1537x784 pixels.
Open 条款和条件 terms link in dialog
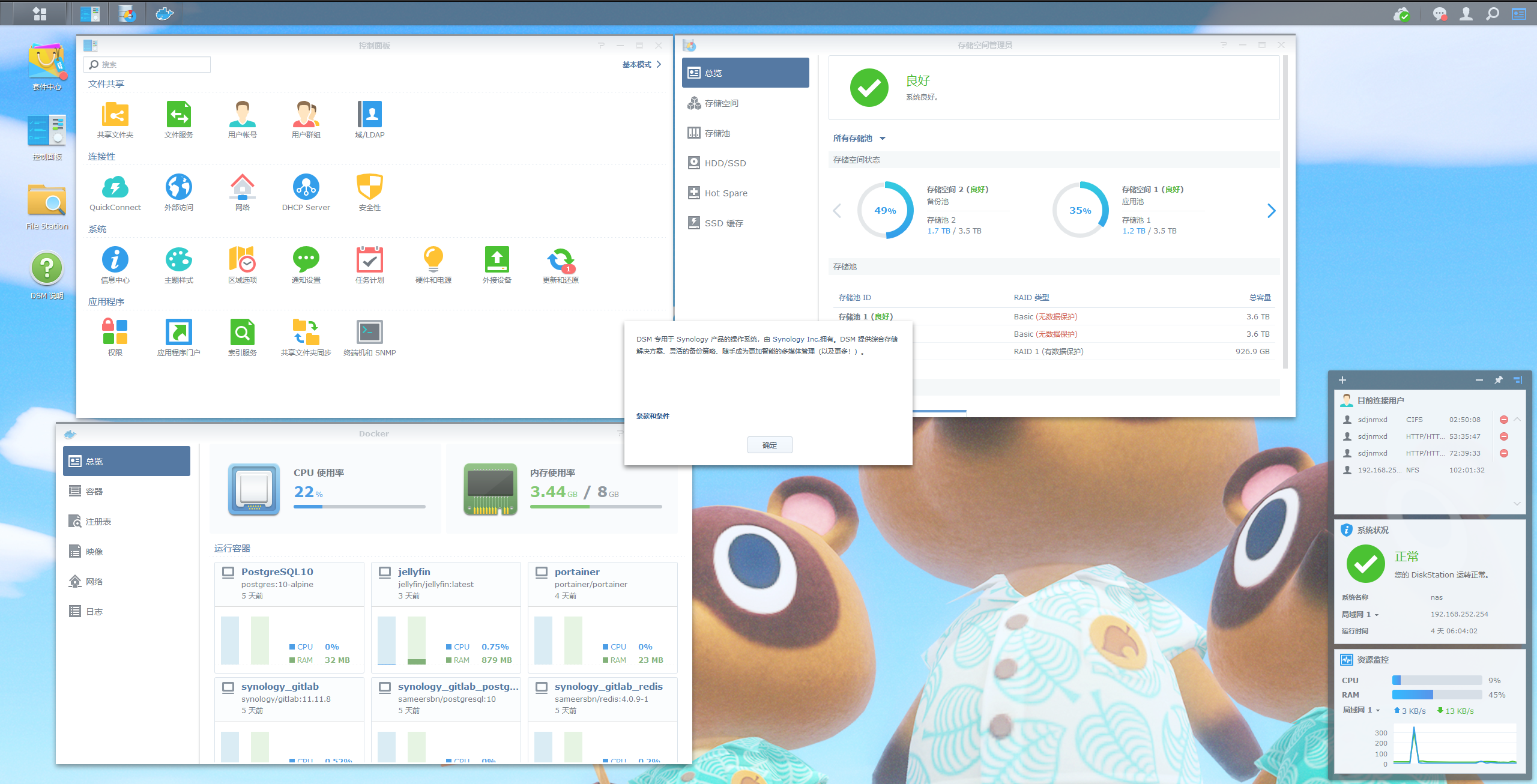coord(653,416)
